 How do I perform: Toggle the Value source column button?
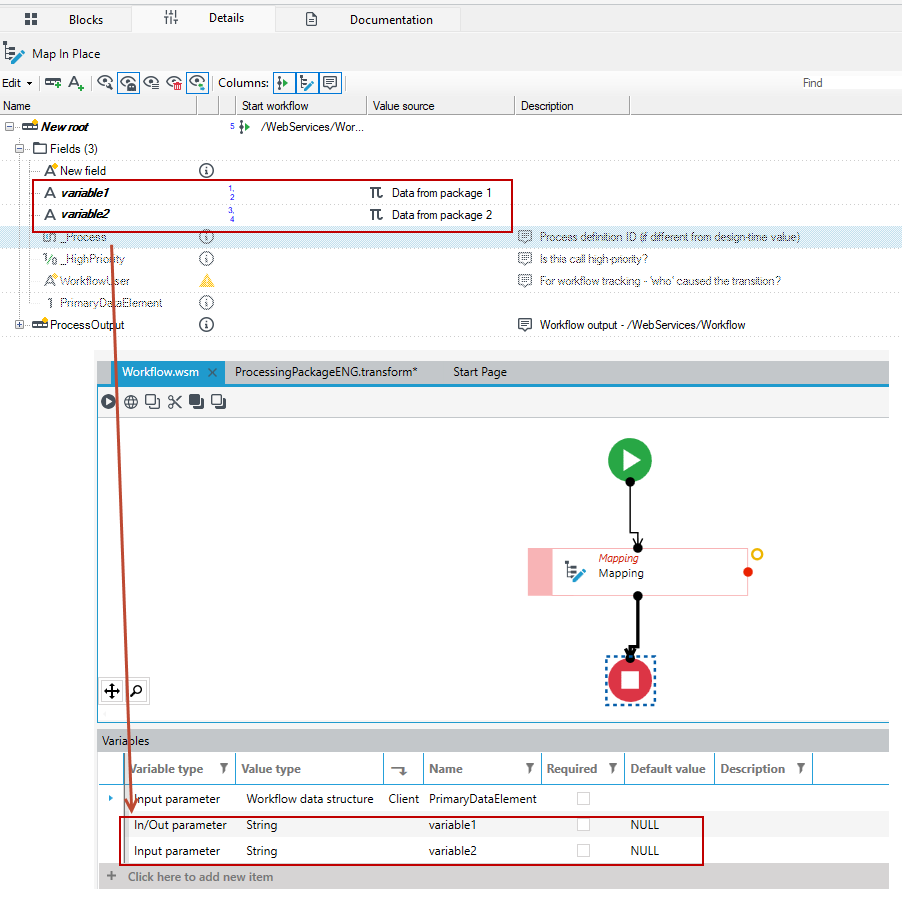click(307, 83)
